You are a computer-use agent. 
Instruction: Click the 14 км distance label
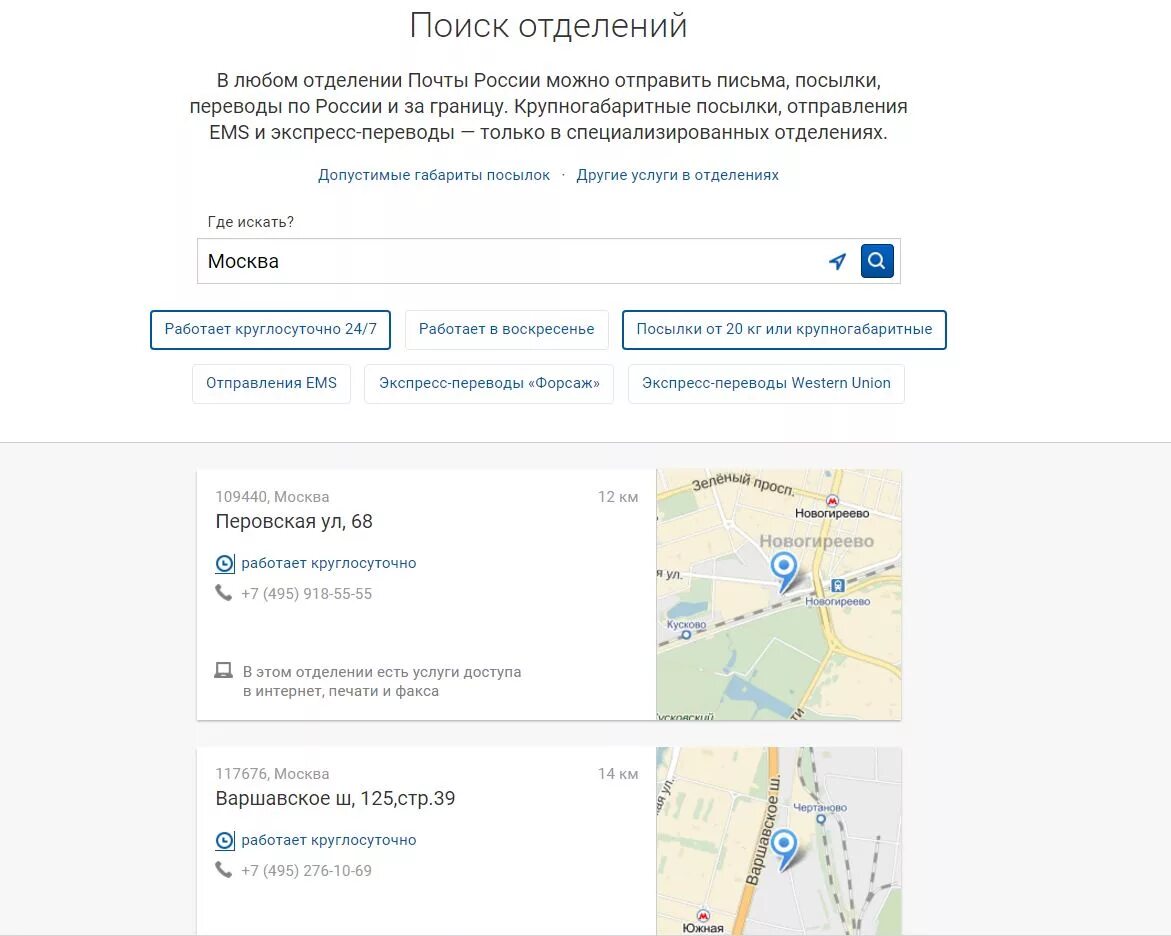pyautogui.click(x=618, y=774)
